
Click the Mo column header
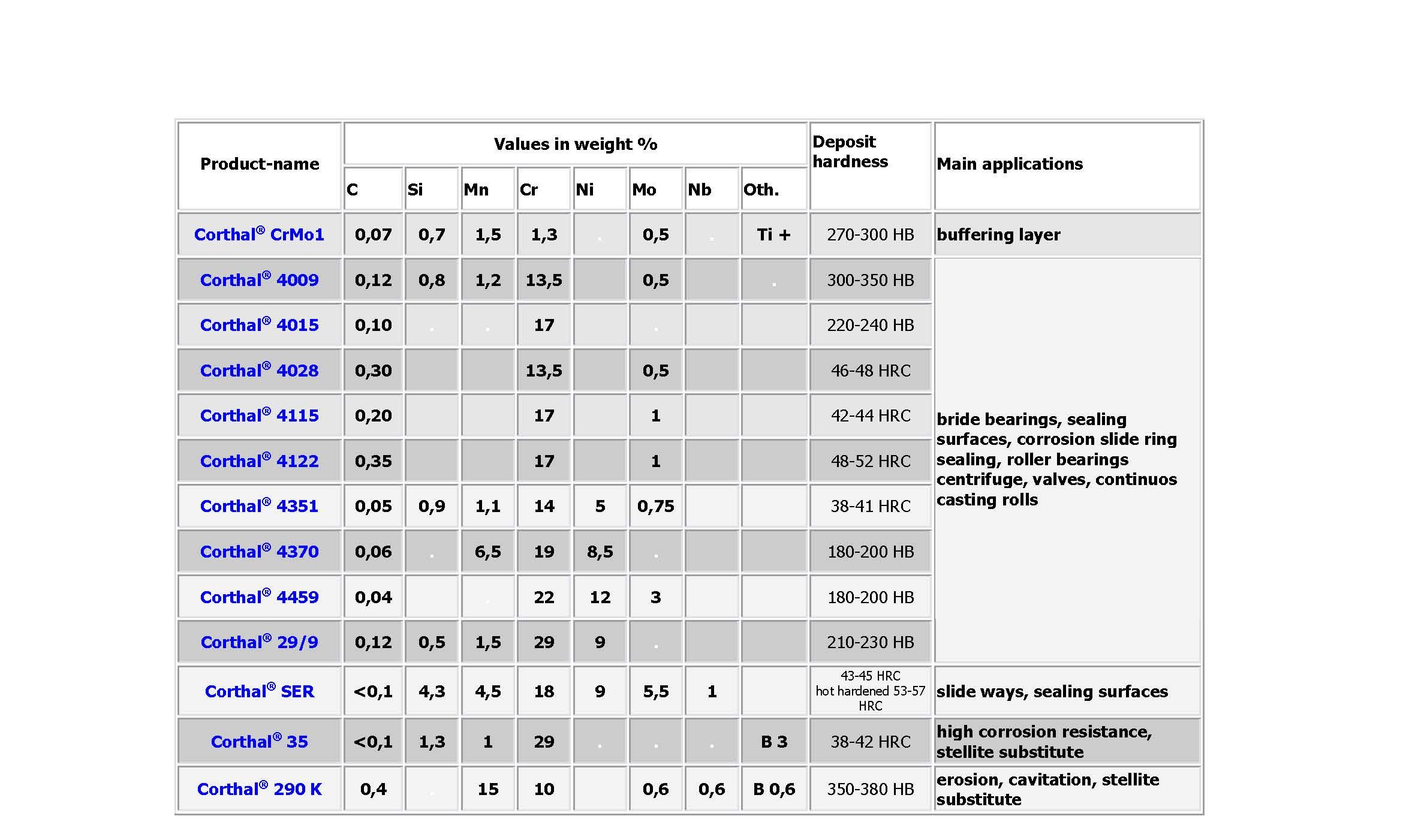[656, 189]
